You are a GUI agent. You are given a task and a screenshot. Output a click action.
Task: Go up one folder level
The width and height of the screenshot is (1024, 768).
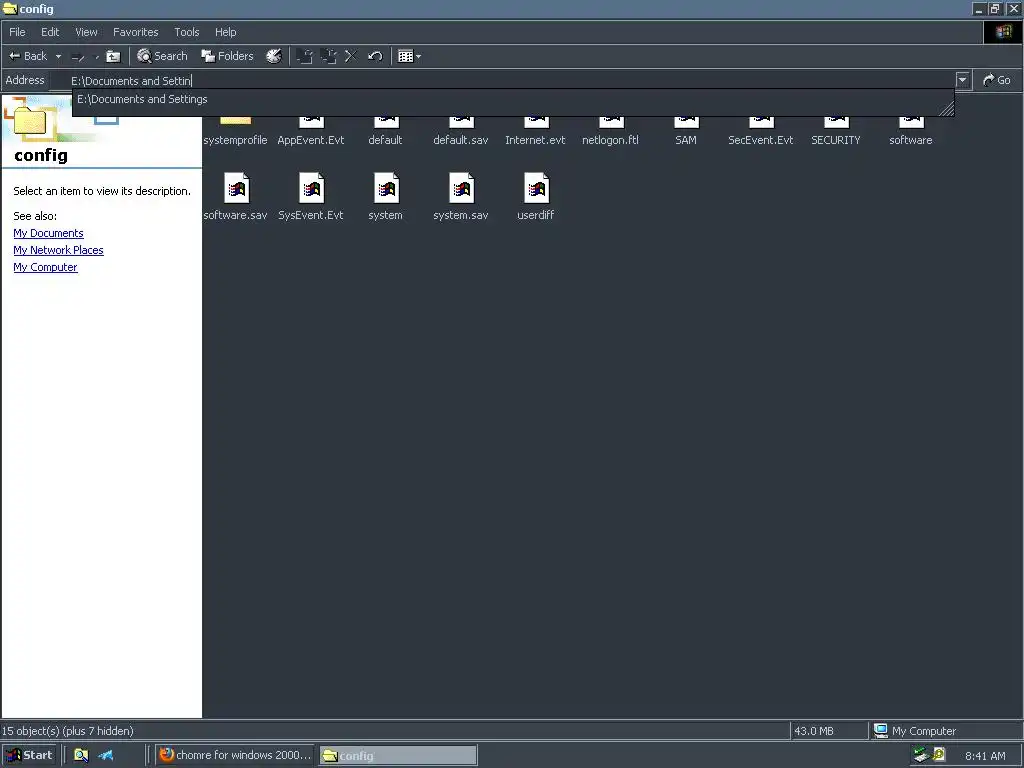[x=114, y=57]
